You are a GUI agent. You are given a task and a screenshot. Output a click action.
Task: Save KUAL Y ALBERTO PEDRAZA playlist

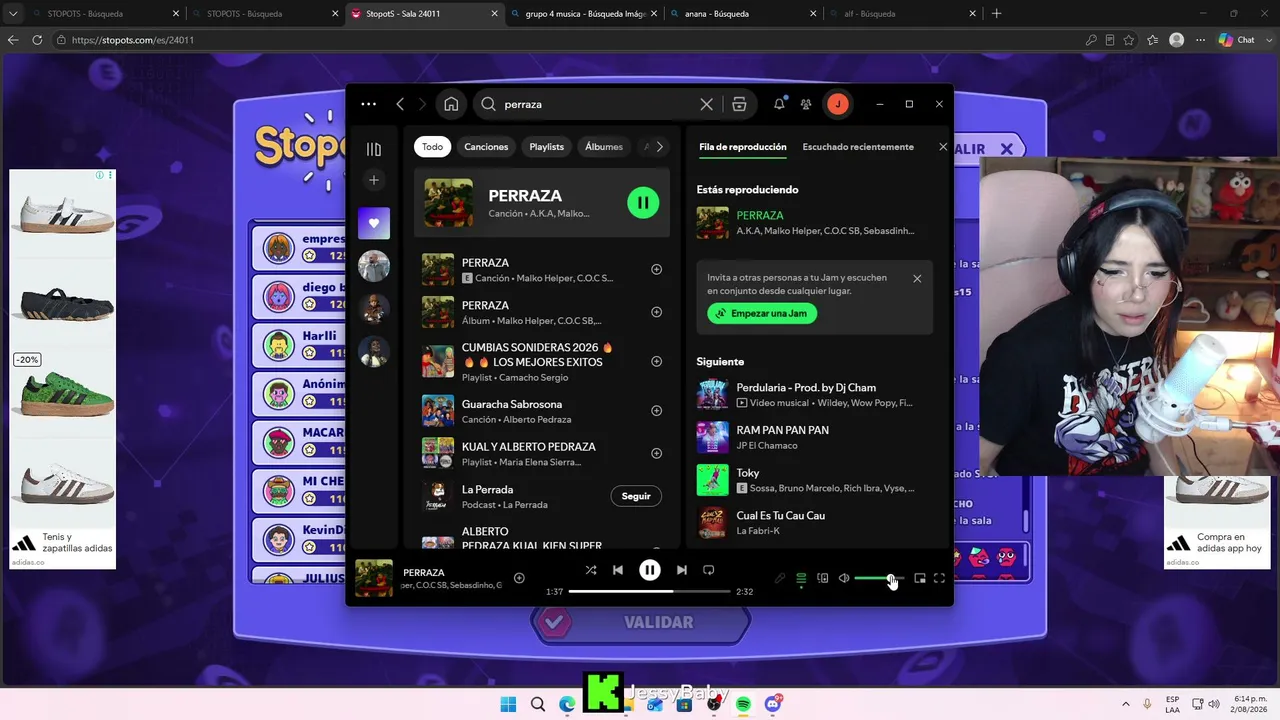click(657, 453)
